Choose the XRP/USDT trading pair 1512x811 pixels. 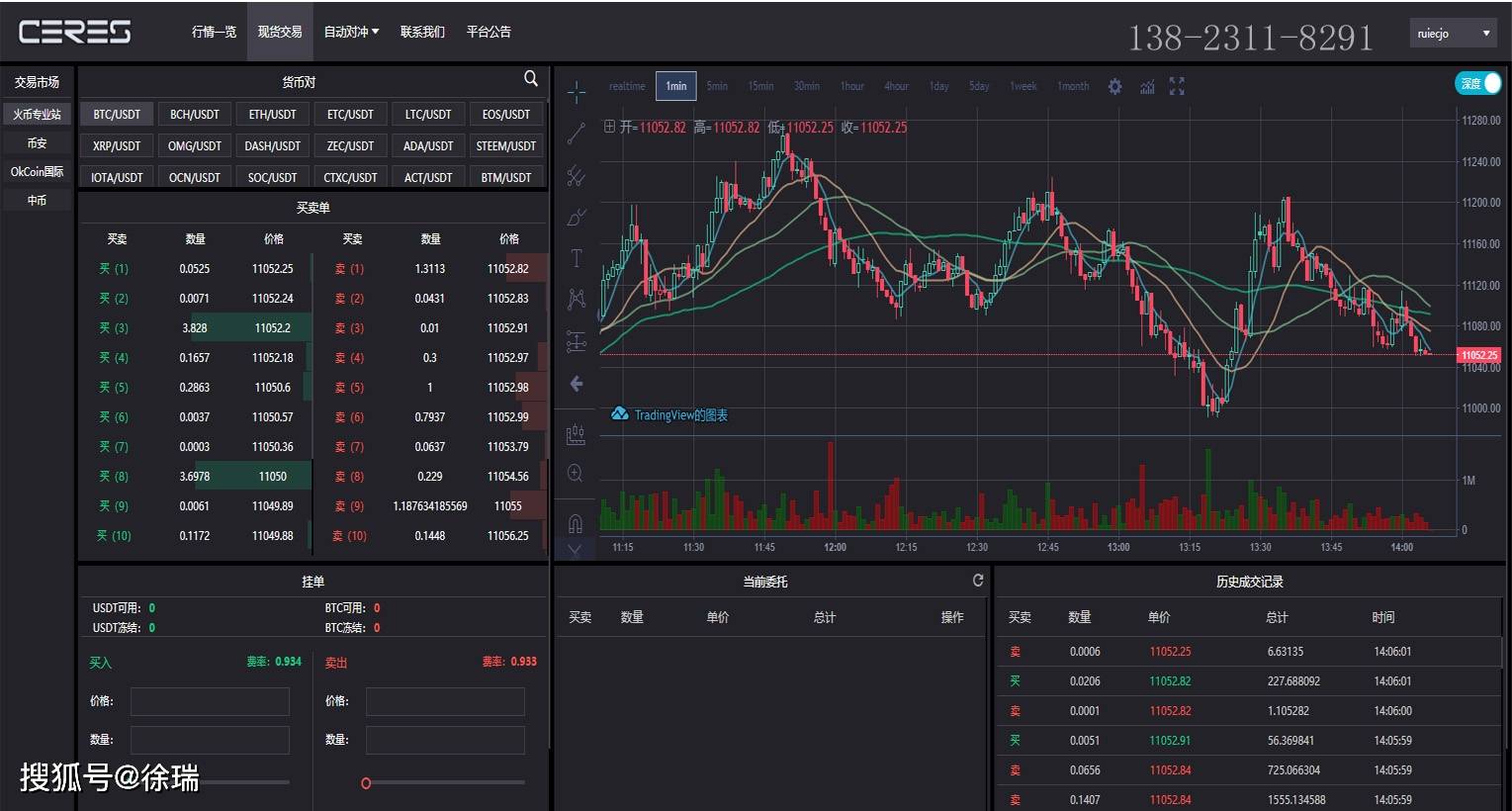tap(117, 146)
